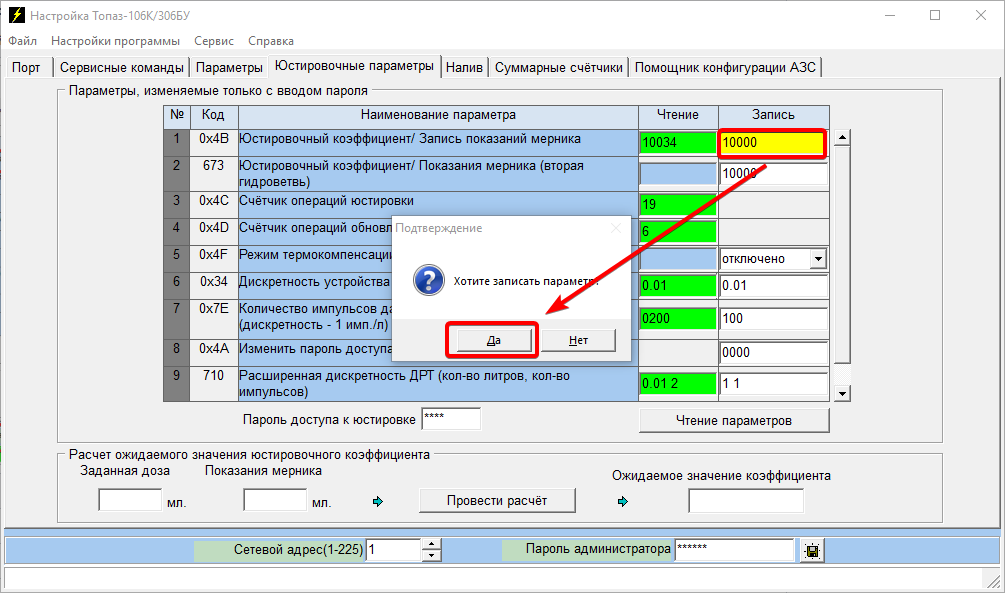Open the Справка menu

pyautogui.click(x=271, y=41)
